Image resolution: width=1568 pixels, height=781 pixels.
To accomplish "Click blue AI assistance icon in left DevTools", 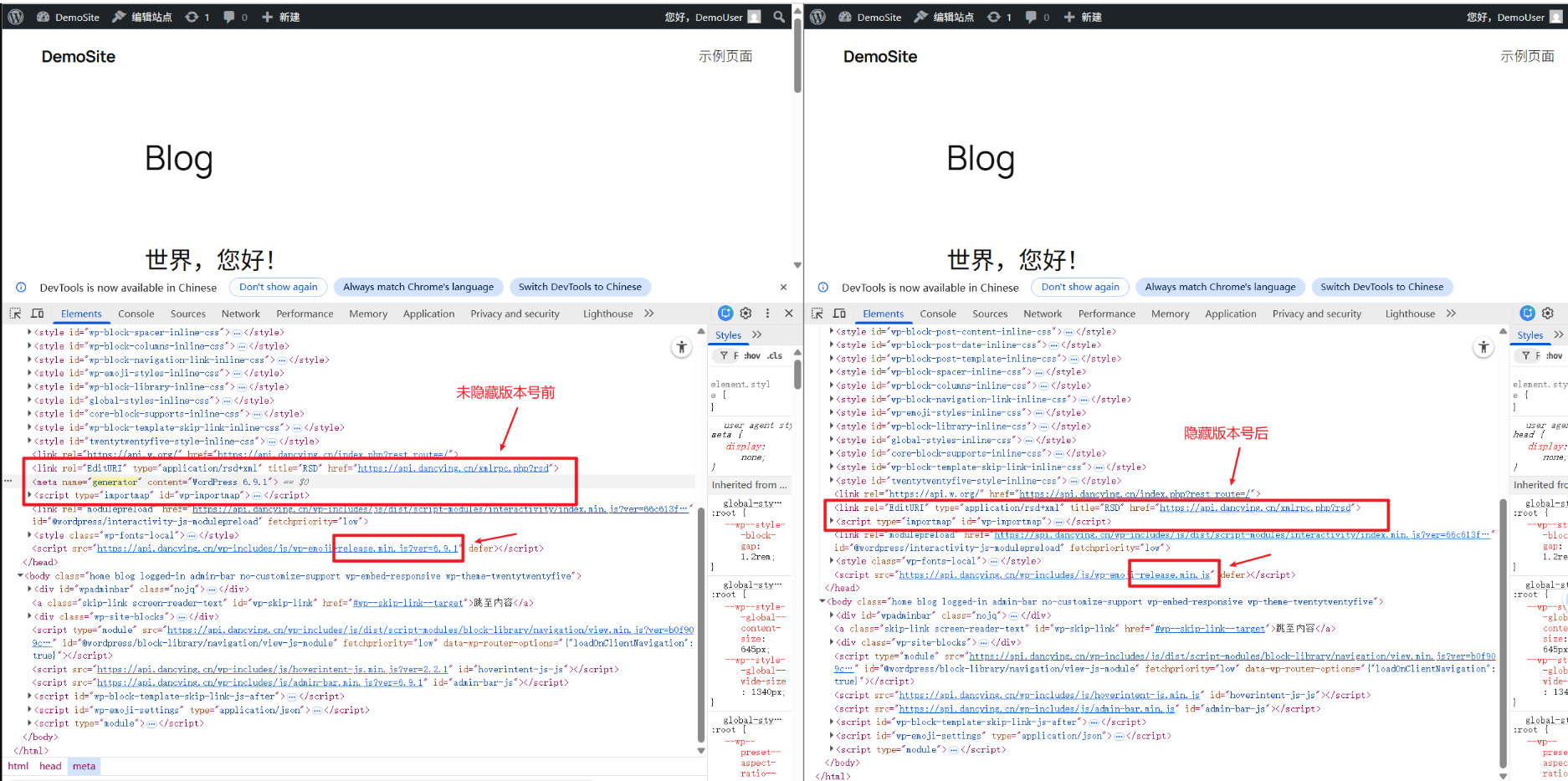I will click(x=725, y=313).
